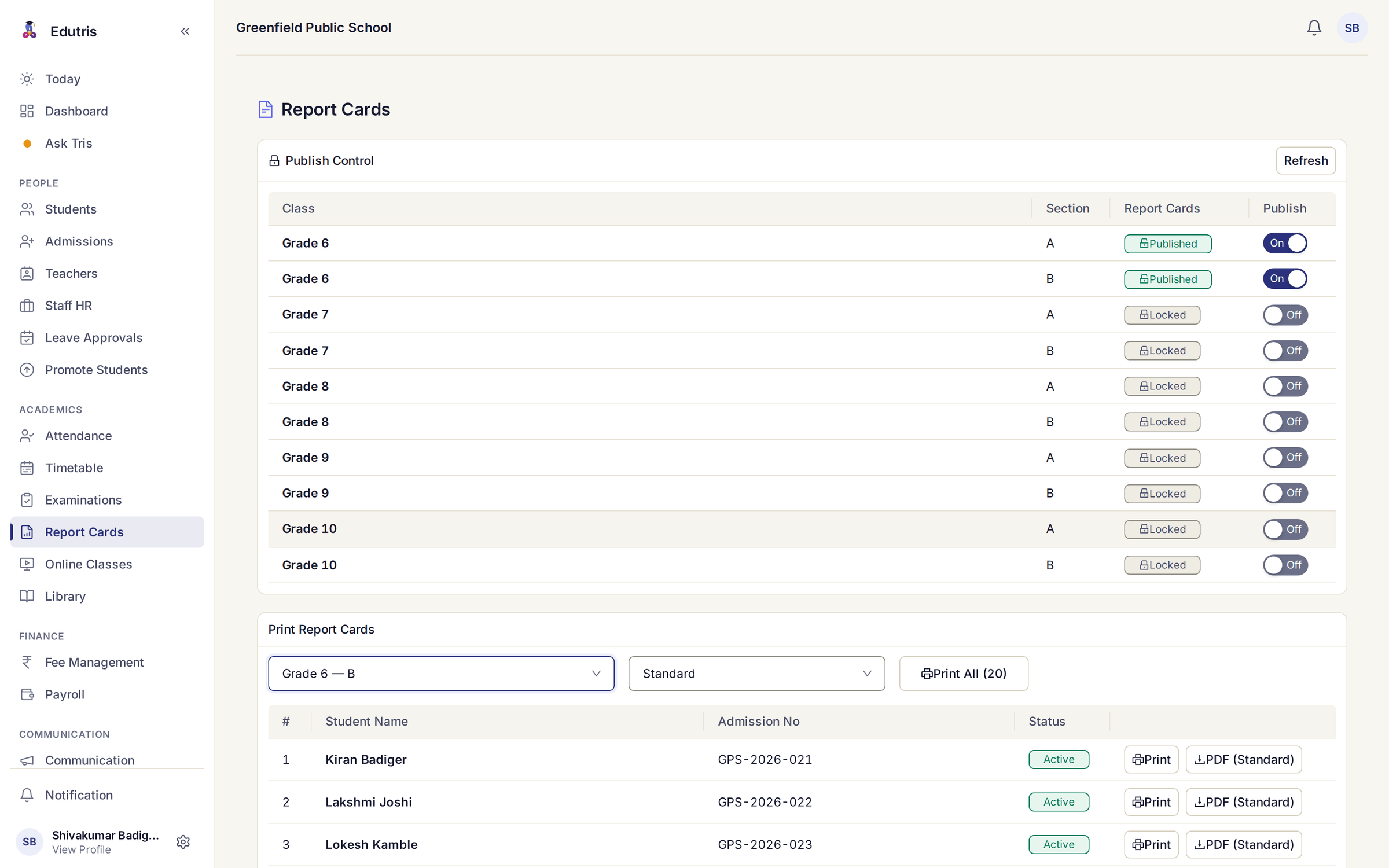Print Lokesh Kamble's report card
This screenshot has height=868, width=1389.
pos(1151,845)
